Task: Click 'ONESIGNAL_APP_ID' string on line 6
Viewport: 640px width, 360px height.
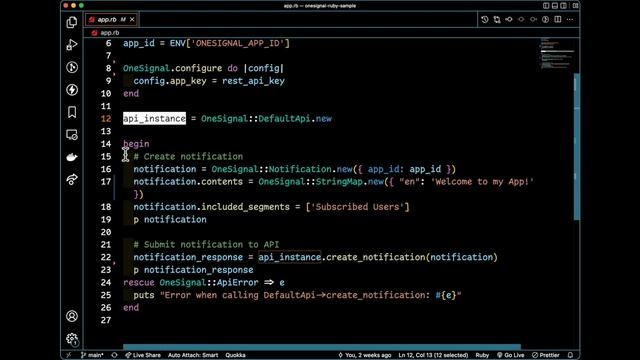Action: click(x=238, y=43)
